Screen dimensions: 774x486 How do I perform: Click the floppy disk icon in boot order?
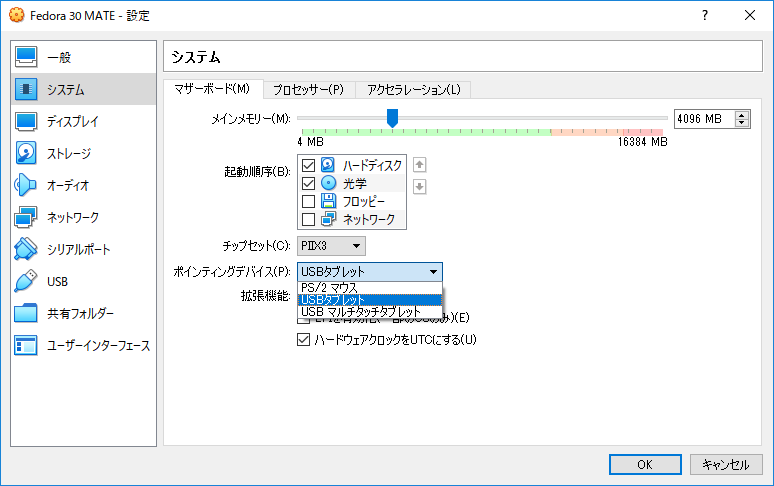[328, 201]
